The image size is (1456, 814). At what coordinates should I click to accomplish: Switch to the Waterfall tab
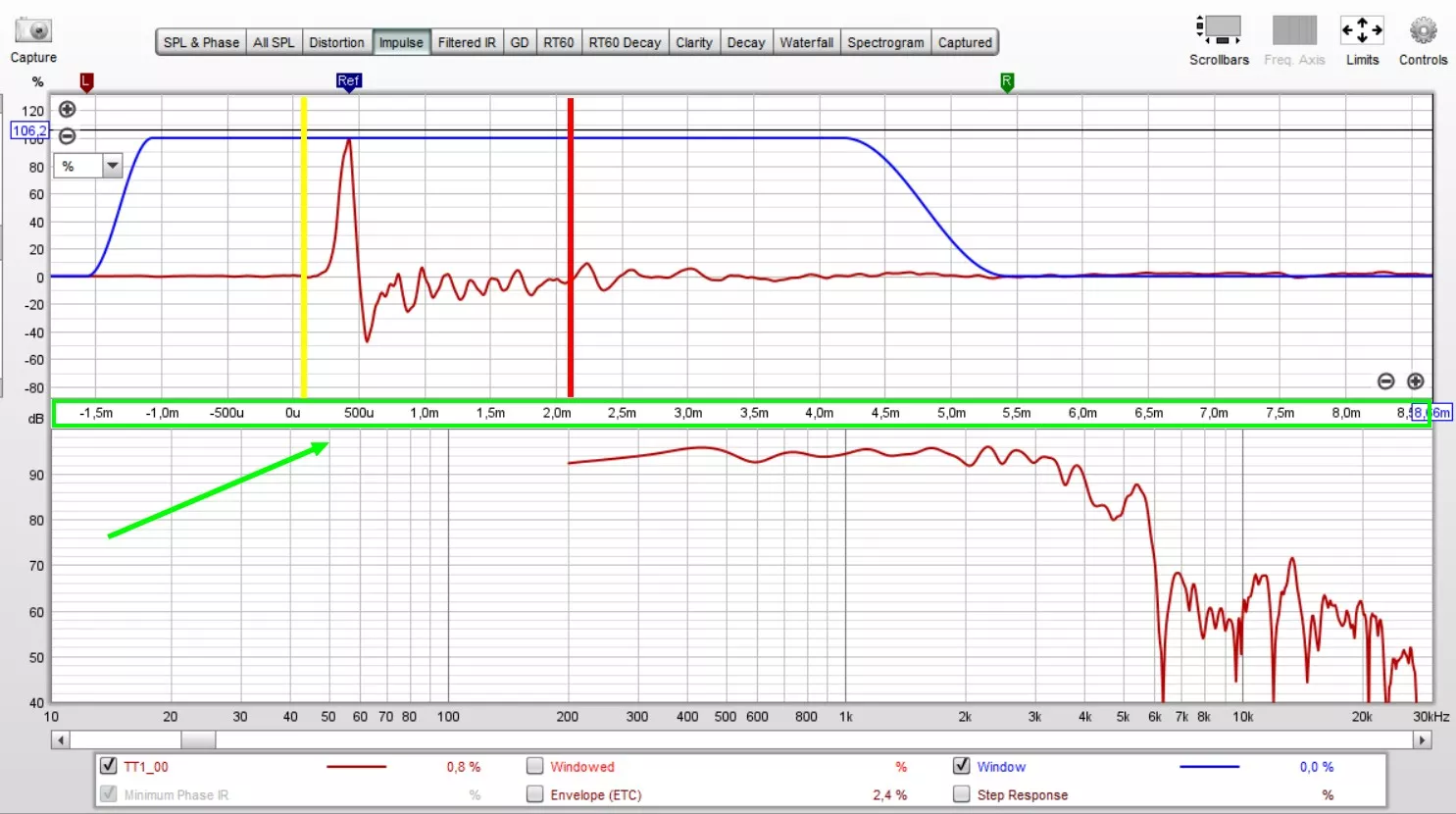click(806, 42)
